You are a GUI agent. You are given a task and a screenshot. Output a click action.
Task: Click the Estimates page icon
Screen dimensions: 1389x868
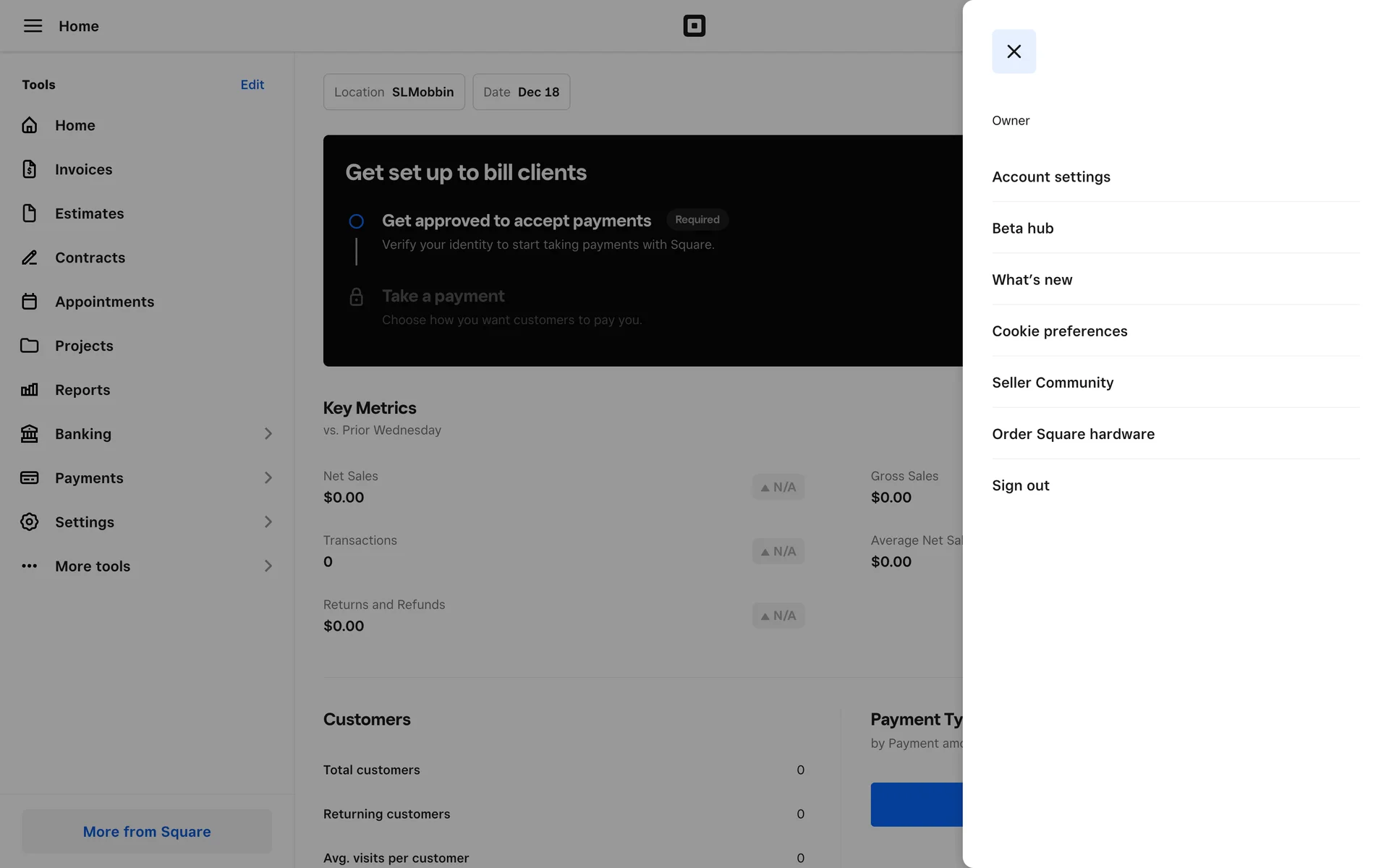(x=29, y=213)
